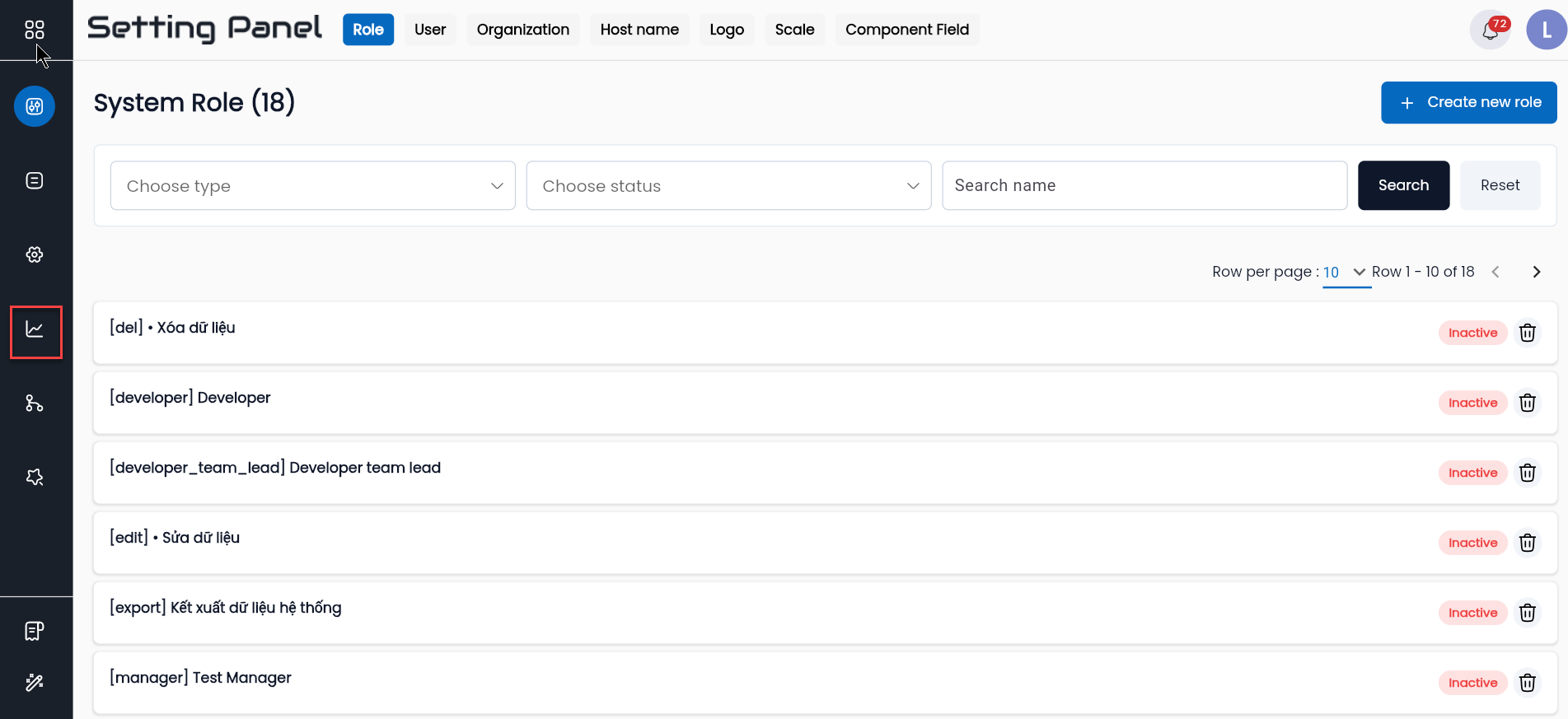Delete the [export] Kết xuất dữ liệu role
Viewport: 1568px width, 719px height.
pos(1528,613)
